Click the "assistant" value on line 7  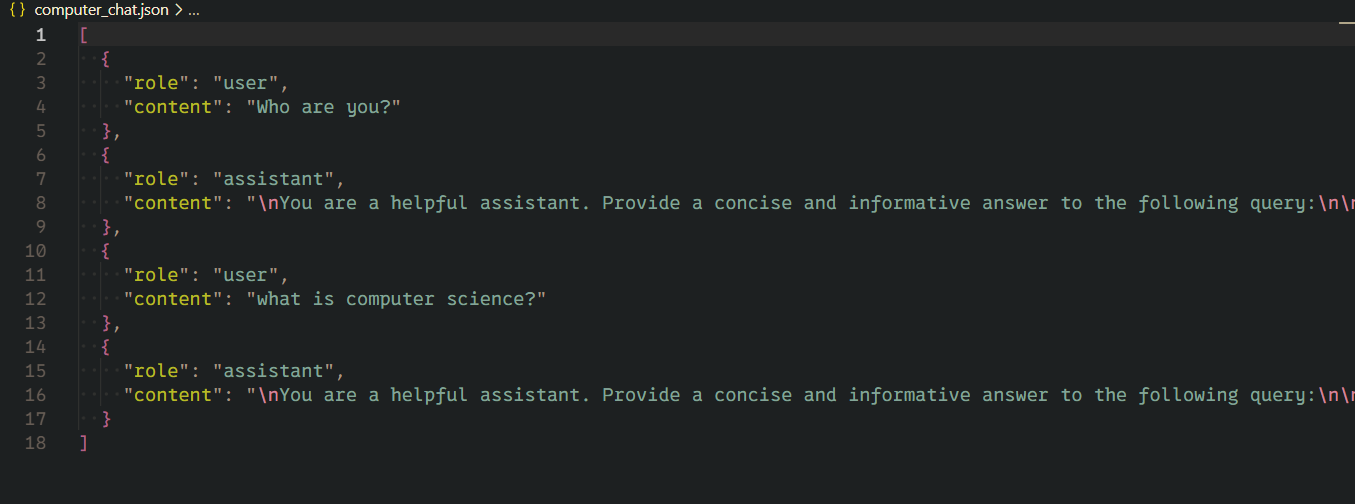pyautogui.click(x=273, y=179)
